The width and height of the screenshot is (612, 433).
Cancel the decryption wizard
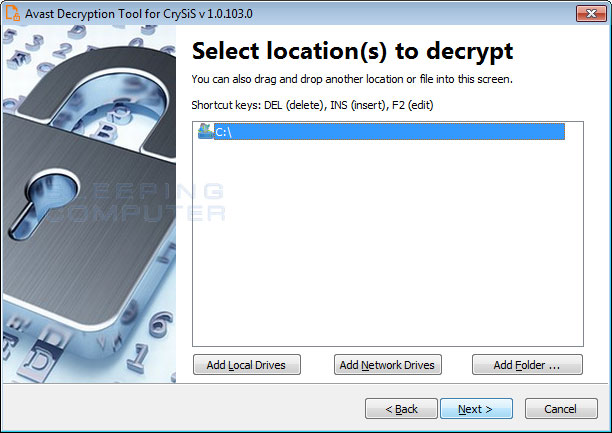pos(561,409)
